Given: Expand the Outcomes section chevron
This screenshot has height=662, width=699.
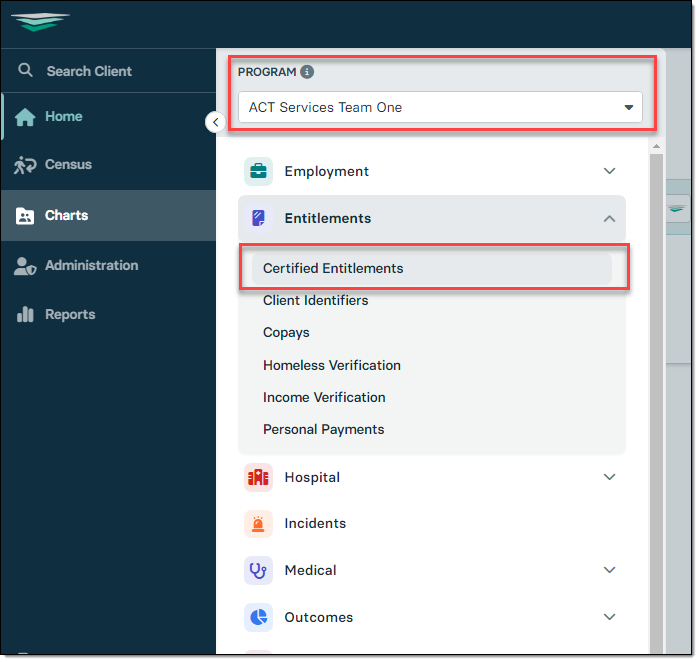Looking at the screenshot, I should [609, 617].
